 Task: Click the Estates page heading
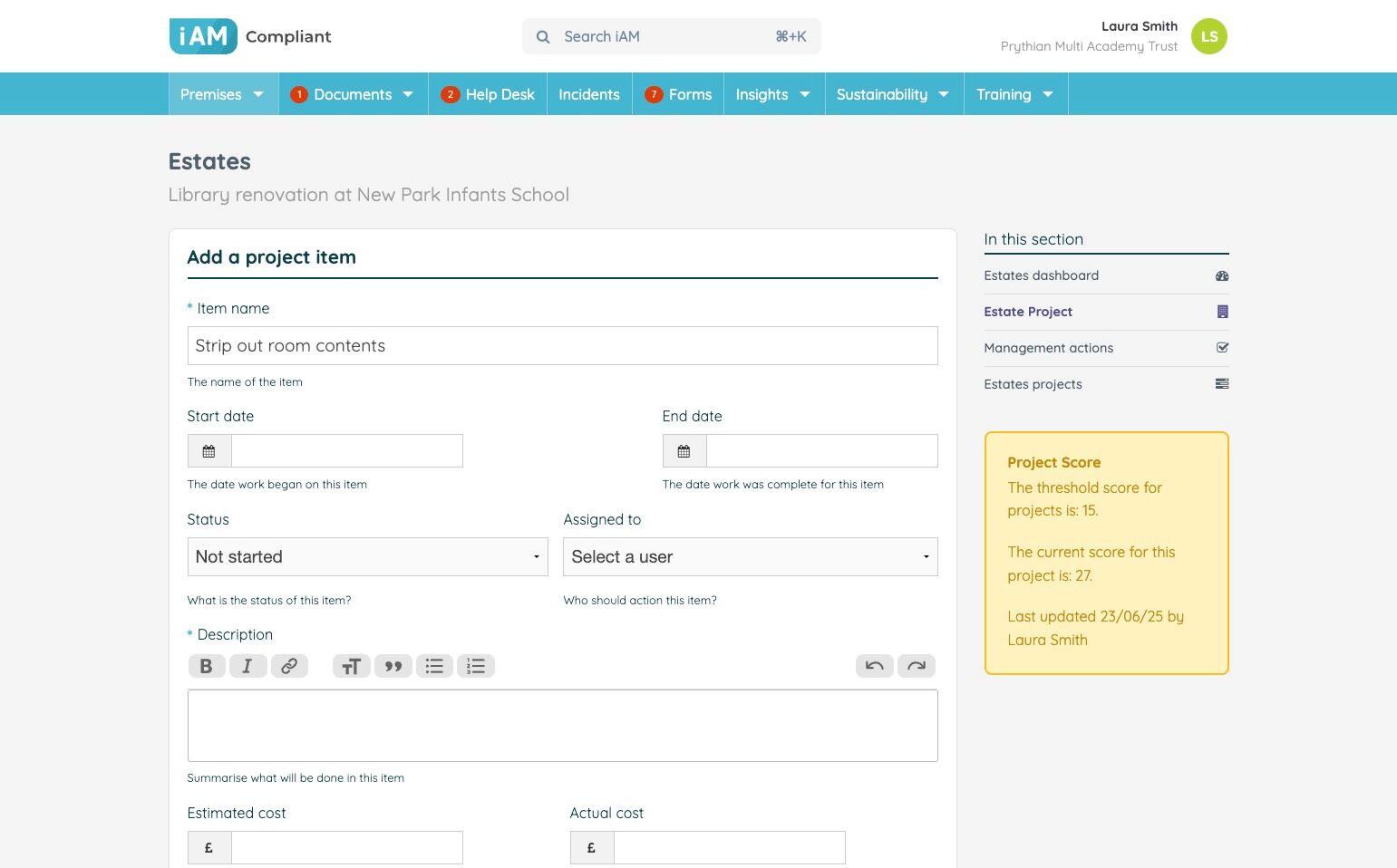(209, 162)
